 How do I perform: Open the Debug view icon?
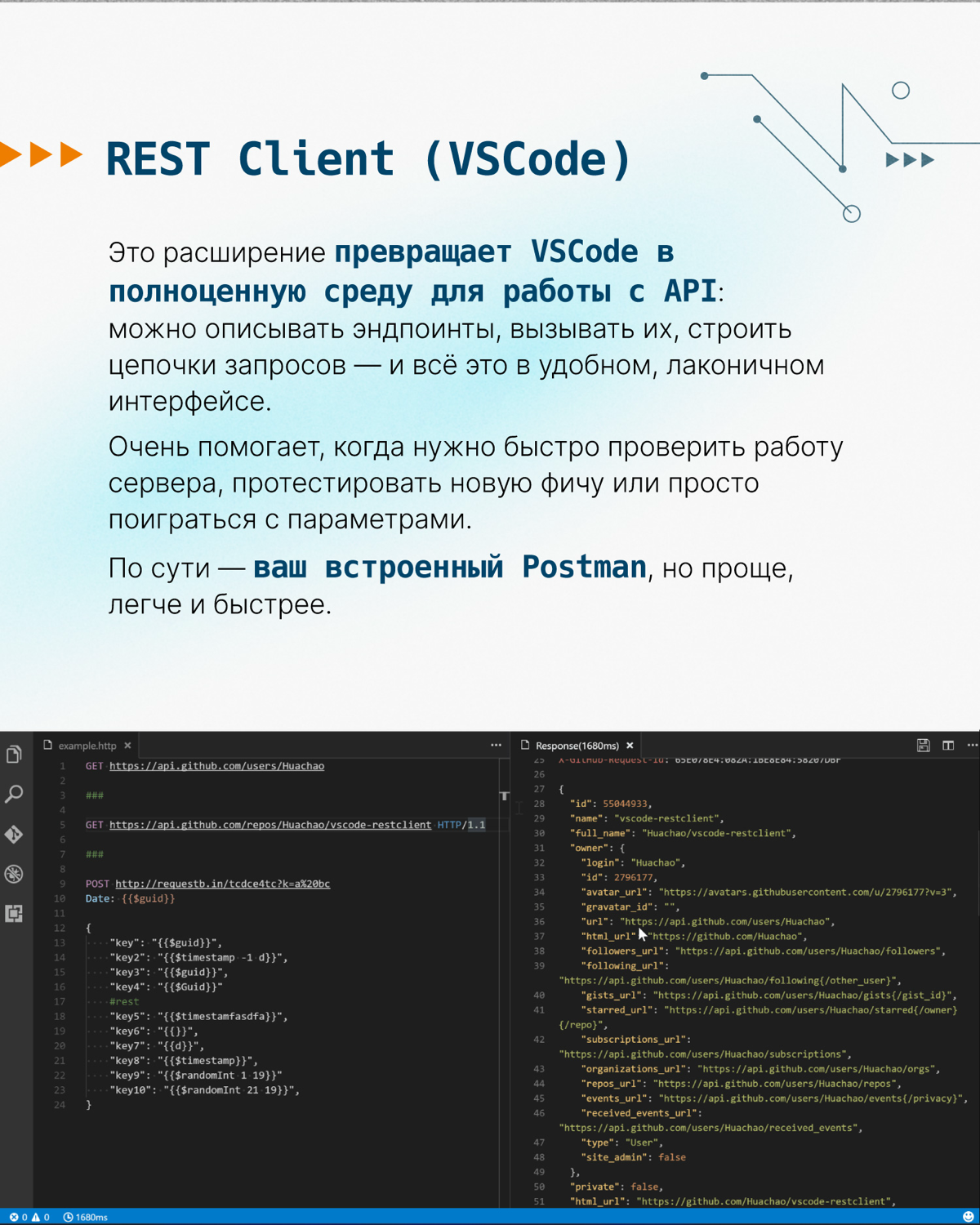(x=13, y=873)
